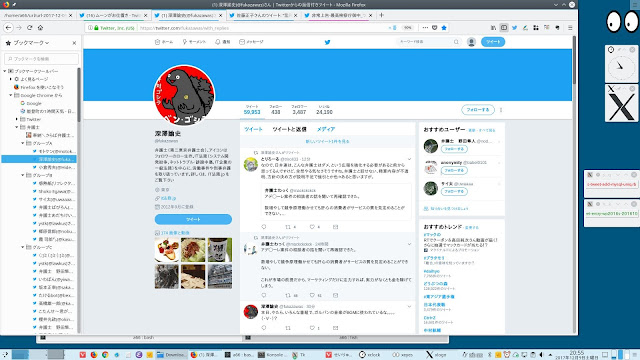
Task: Retweet the first tweet in timeline
Action: tap(288, 227)
